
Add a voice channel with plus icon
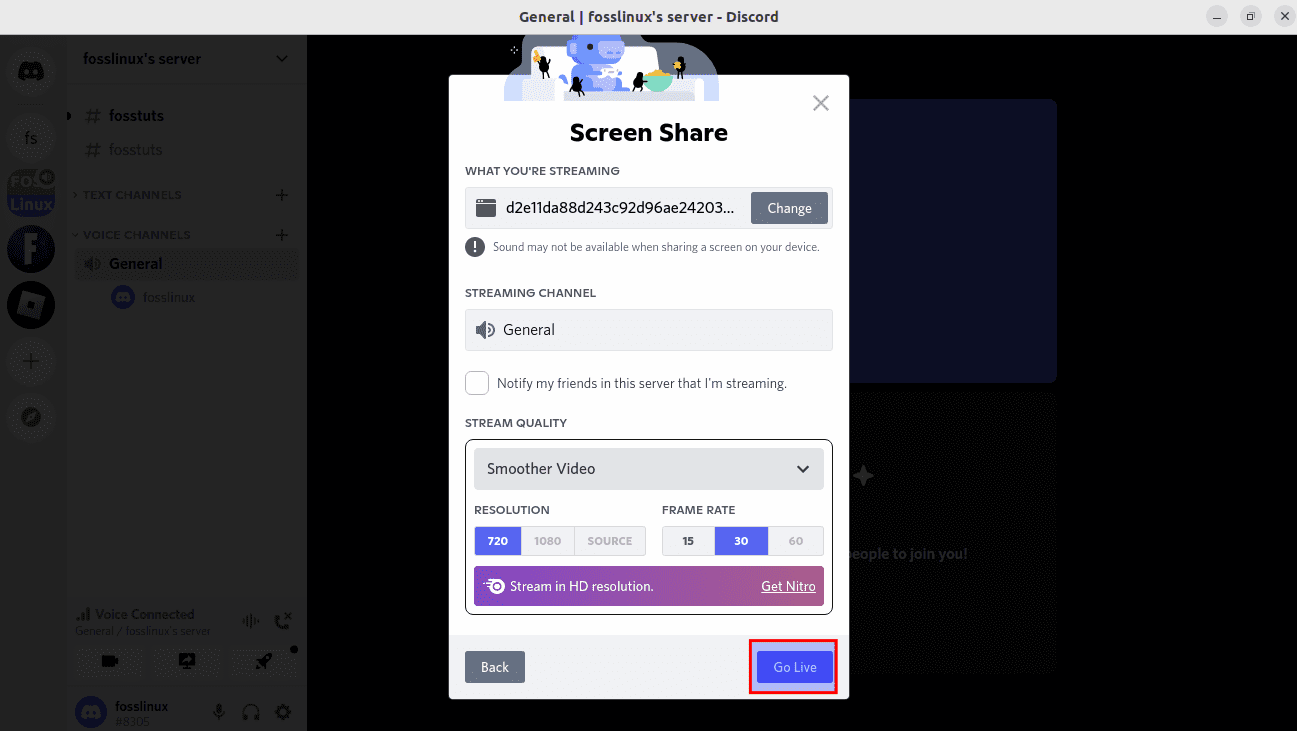tap(282, 235)
